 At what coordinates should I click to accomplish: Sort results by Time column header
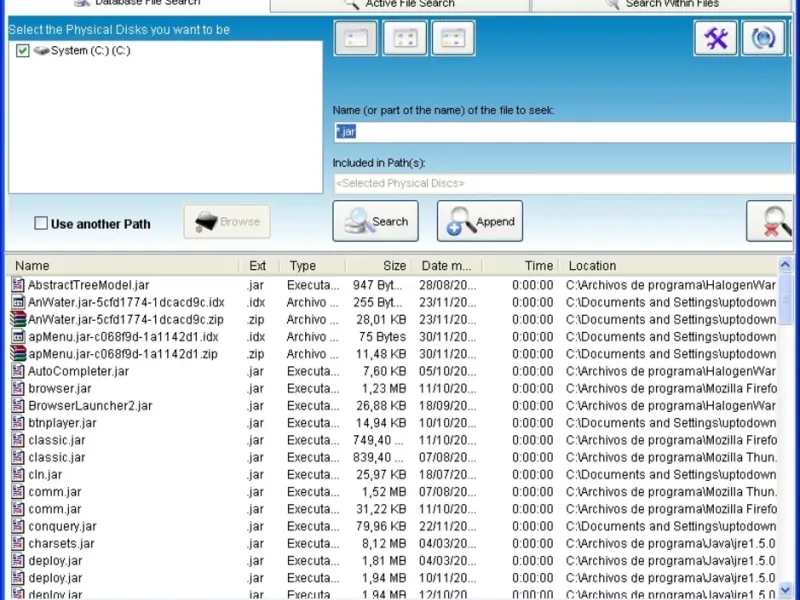click(x=520, y=266)
